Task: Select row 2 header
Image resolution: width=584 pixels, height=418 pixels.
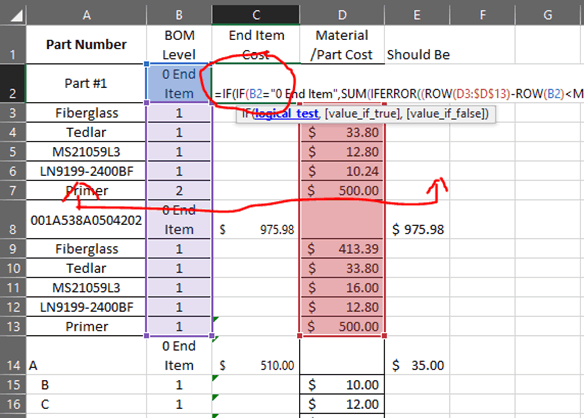Action: (13, 83)
